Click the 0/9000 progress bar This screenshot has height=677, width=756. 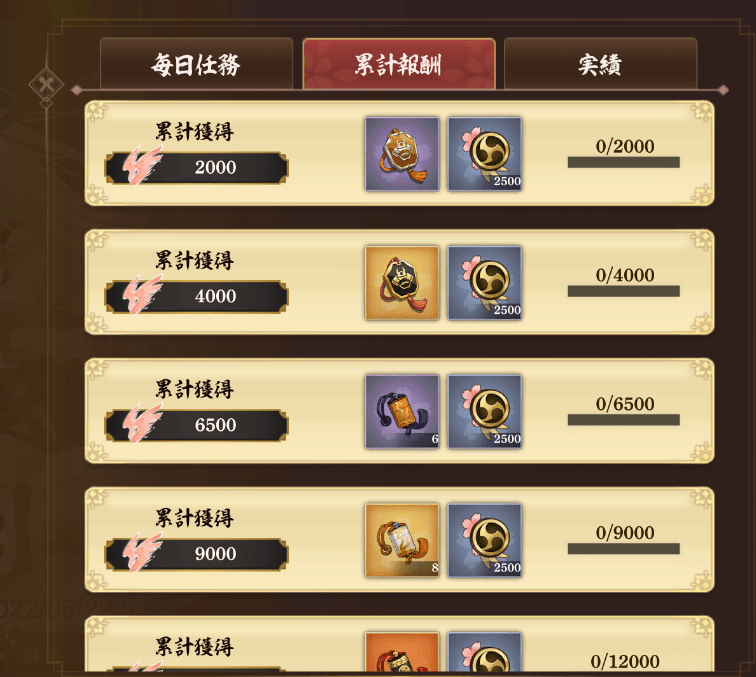624,549
